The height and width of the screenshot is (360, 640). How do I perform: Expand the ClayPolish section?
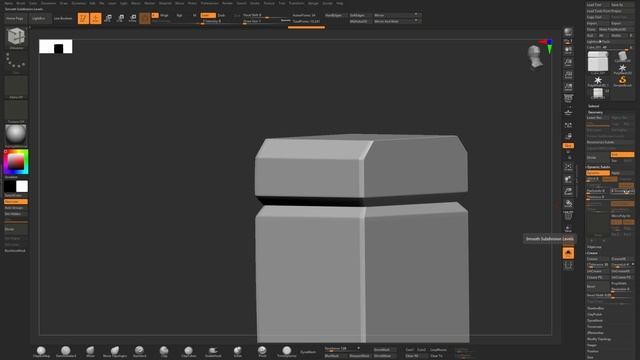point(595,314)
